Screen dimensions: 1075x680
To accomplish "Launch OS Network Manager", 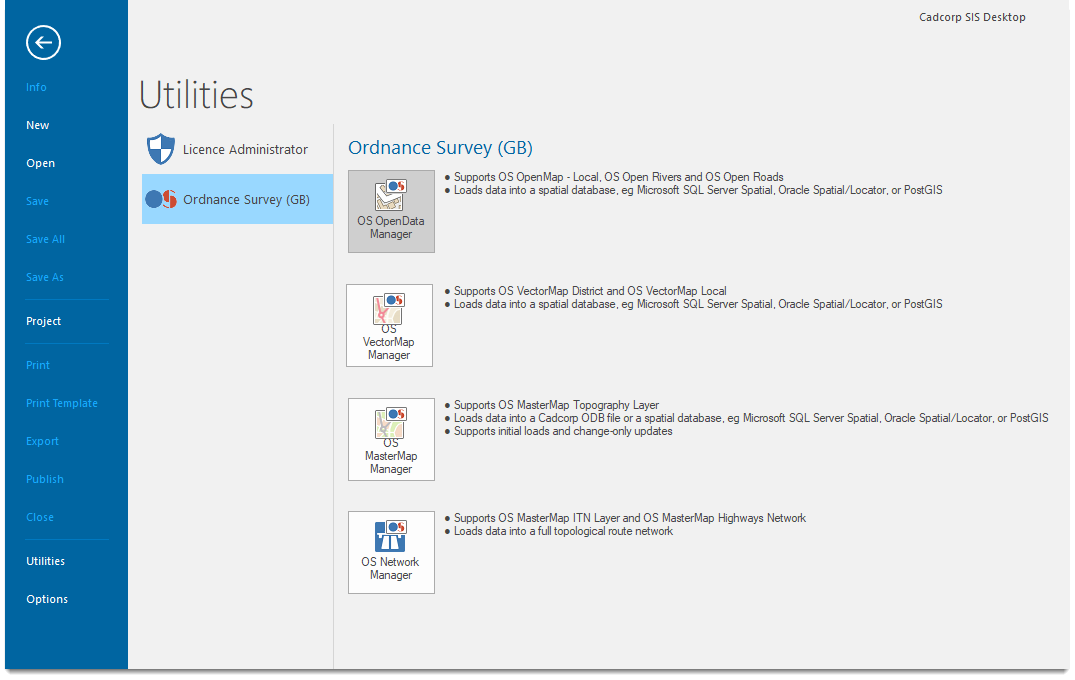I will (391, 552).
